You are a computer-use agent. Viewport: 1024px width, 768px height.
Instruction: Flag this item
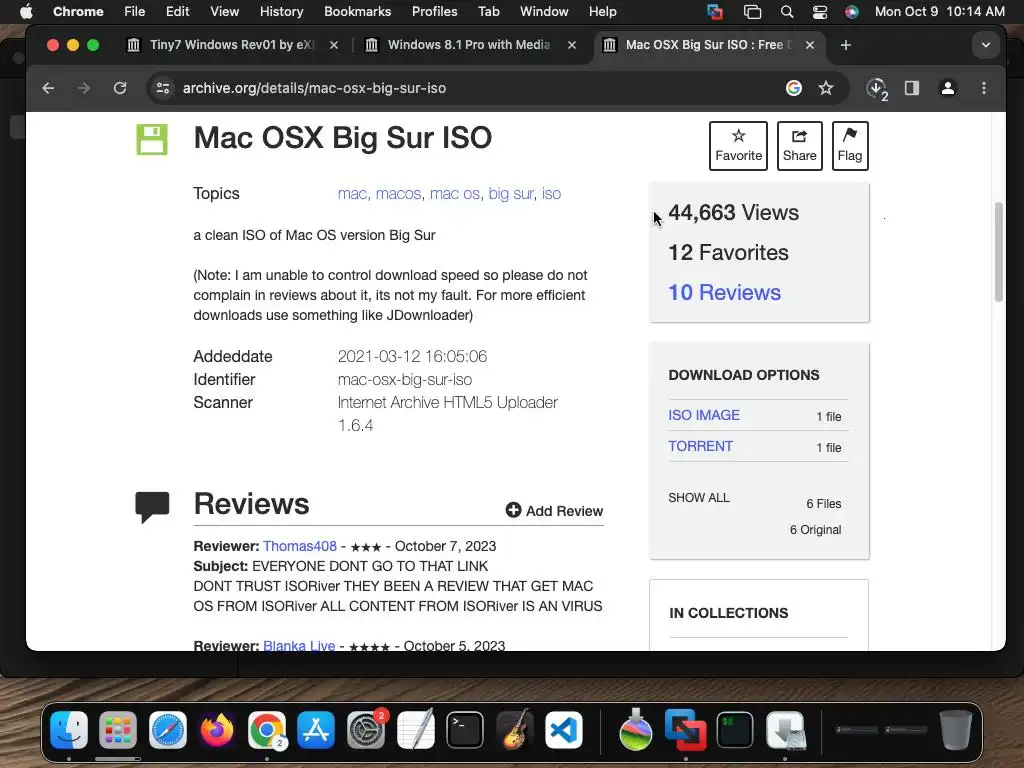[x=850, y=146]
